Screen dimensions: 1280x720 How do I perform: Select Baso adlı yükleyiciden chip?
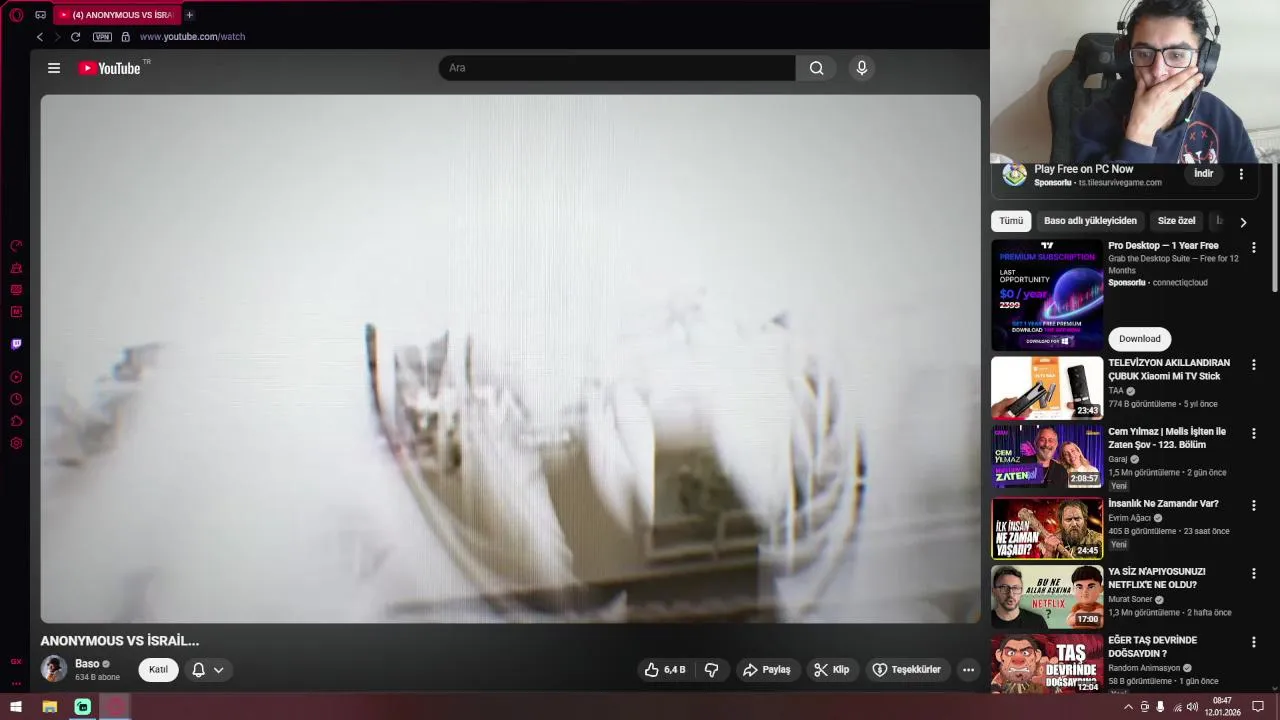coord(1090,221)
